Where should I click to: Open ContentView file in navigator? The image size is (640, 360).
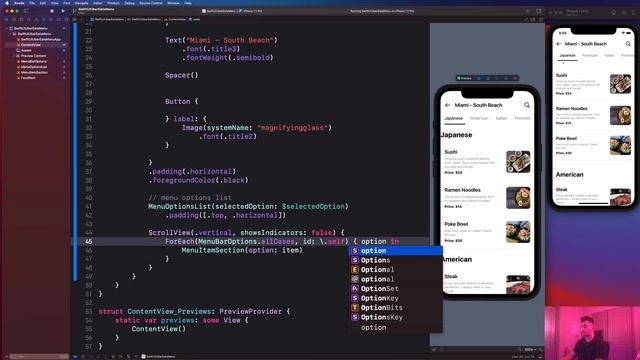[x=31, y=45]
